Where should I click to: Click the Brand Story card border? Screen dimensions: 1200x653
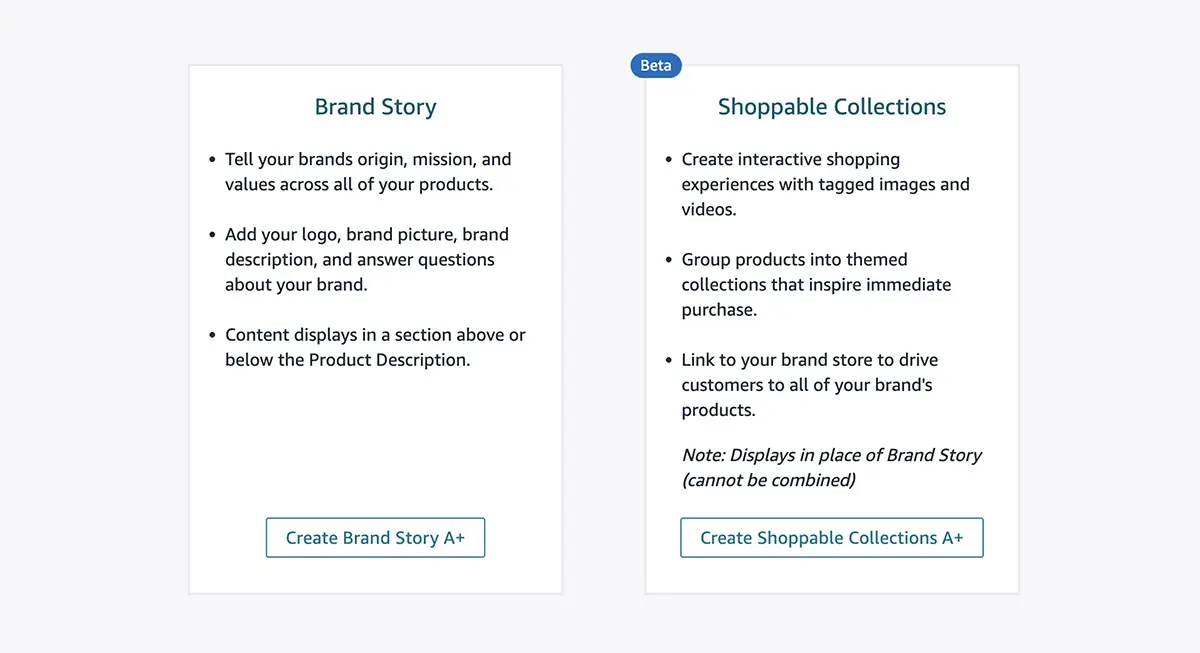point(189,330)
